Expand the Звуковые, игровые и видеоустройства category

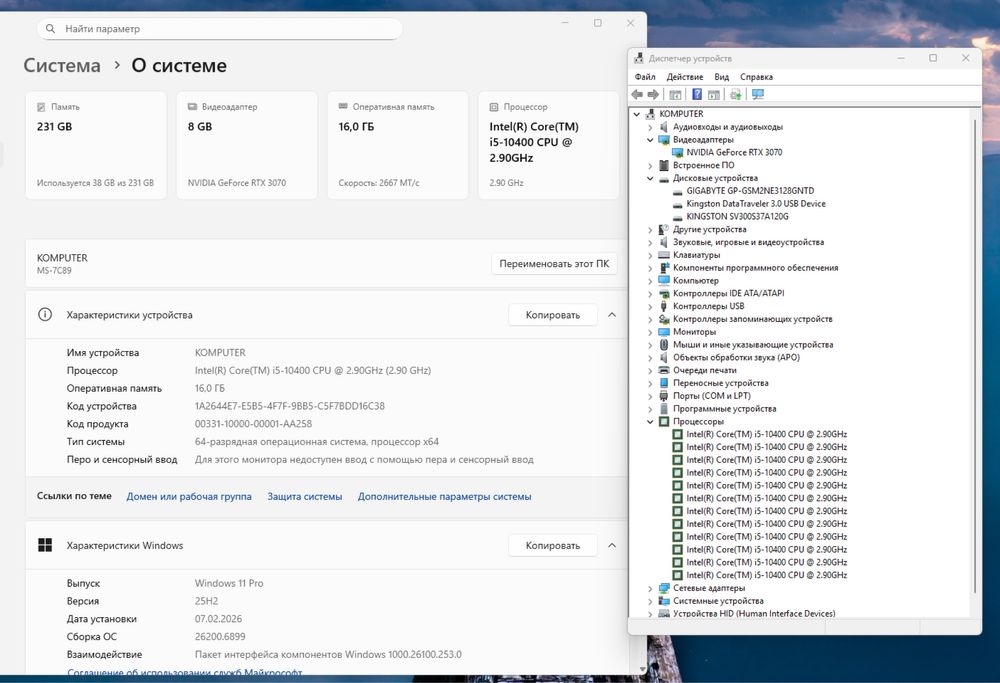[650, 242]
